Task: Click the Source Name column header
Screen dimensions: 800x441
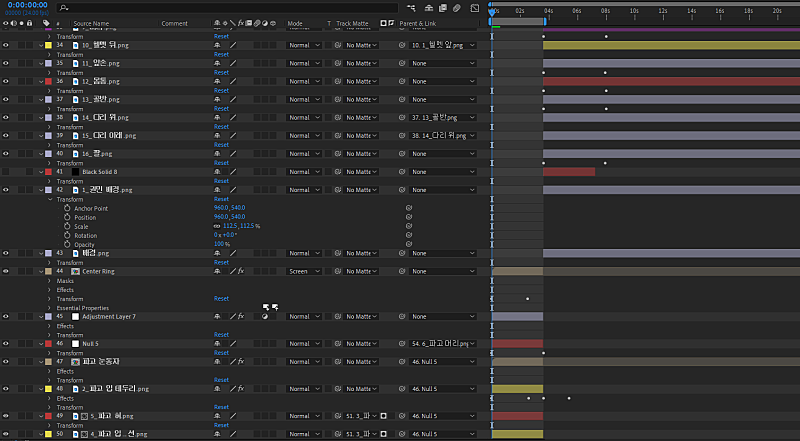Action: pyautogui.click(x=92, y=22)
